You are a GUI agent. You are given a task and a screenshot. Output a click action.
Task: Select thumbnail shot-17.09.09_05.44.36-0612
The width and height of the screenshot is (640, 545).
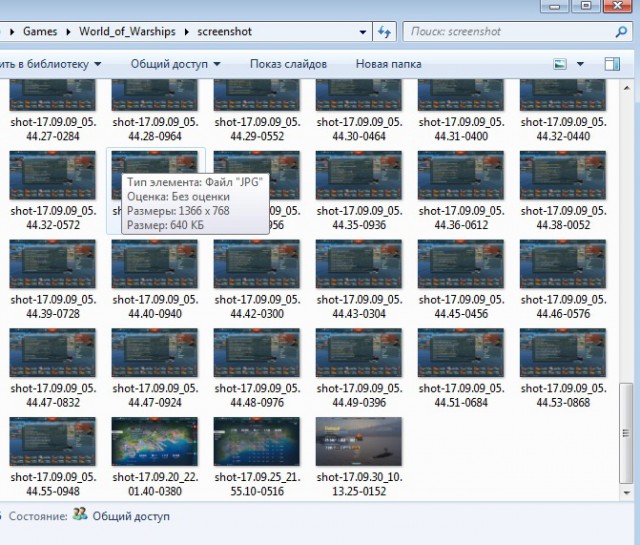click(461, 175)
